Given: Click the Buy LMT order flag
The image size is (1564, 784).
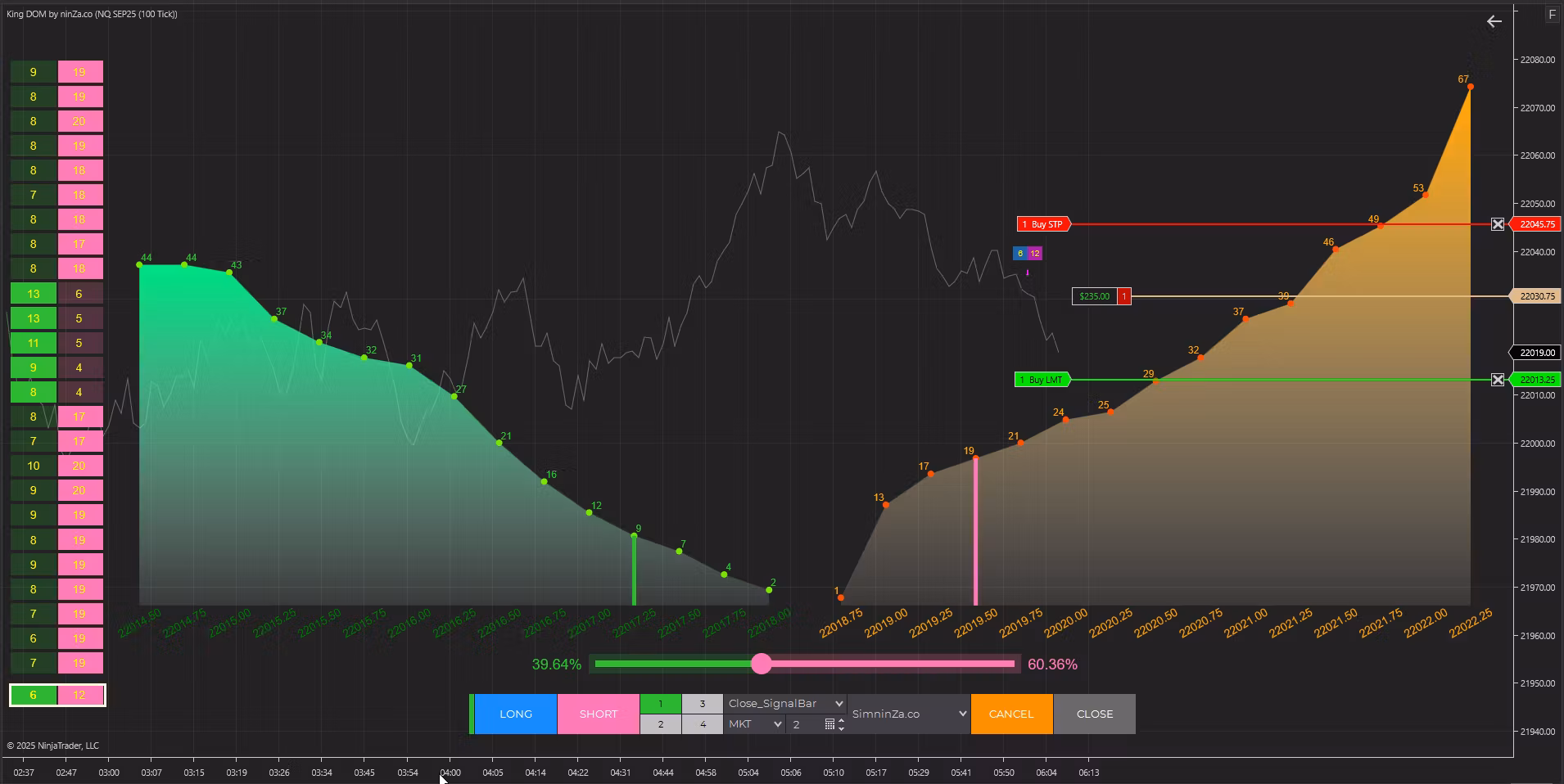Looking at the screenshot, I should pos(1042,380).
